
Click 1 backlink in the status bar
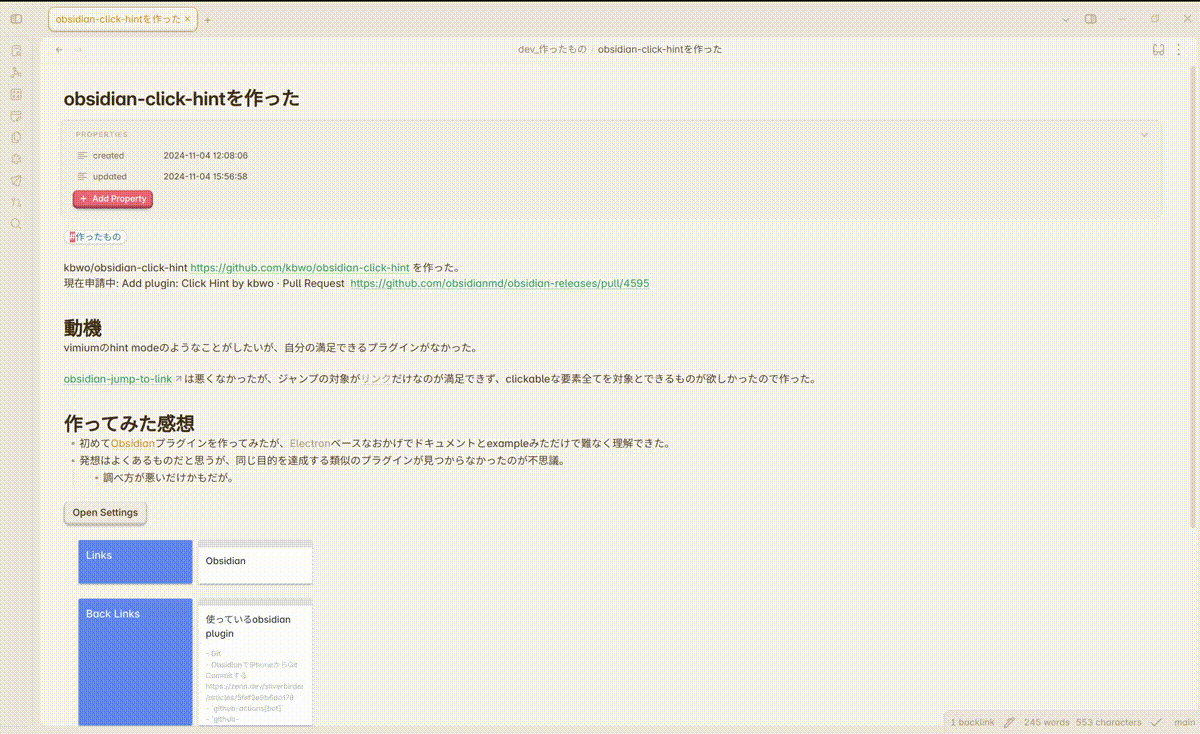[x=971, y=722]
